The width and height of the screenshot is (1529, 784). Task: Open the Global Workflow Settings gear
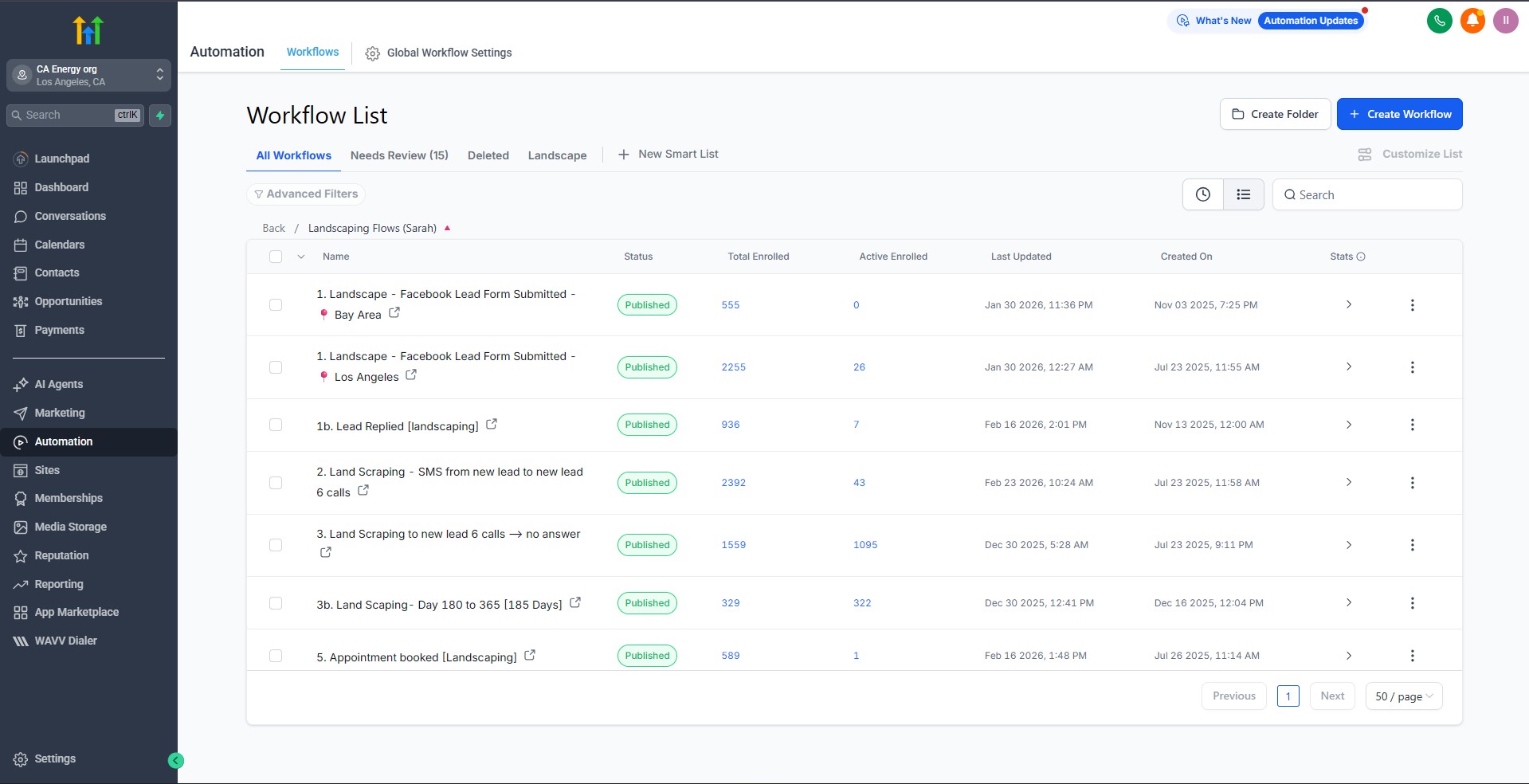click(372, 53)
